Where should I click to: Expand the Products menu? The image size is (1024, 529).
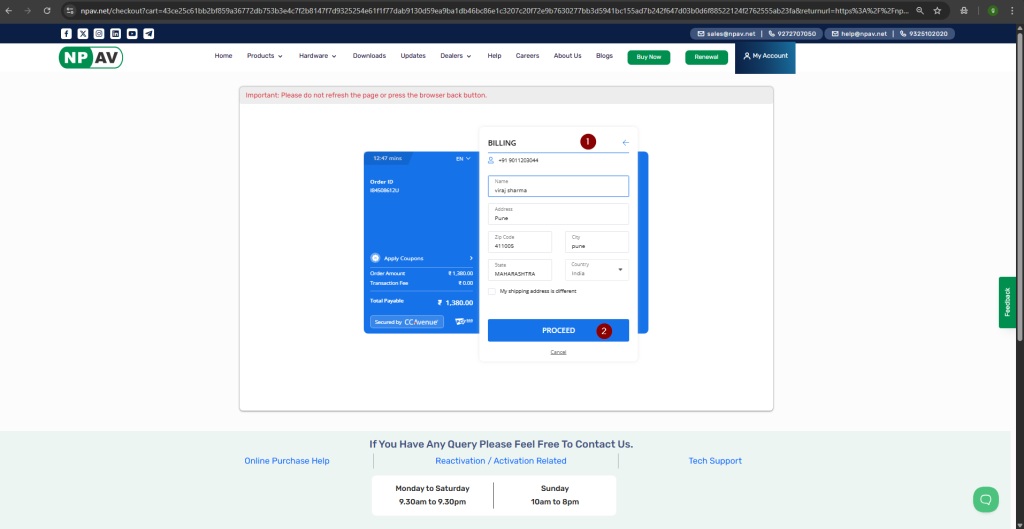(x=265, y=56)
